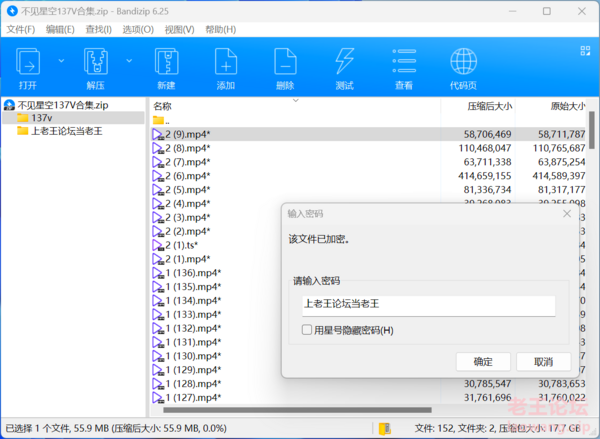Viewport: 600px width, 439px height.
Task: Select file name 1 (131).mp4
Action: [x=193, y=342]
